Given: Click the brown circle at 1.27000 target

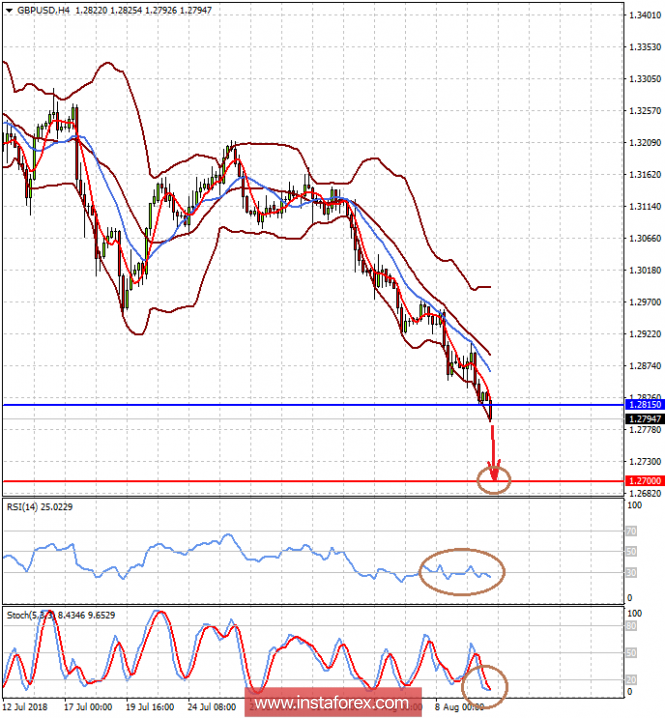Looking at the screenshot, I should tap(494, 481).
